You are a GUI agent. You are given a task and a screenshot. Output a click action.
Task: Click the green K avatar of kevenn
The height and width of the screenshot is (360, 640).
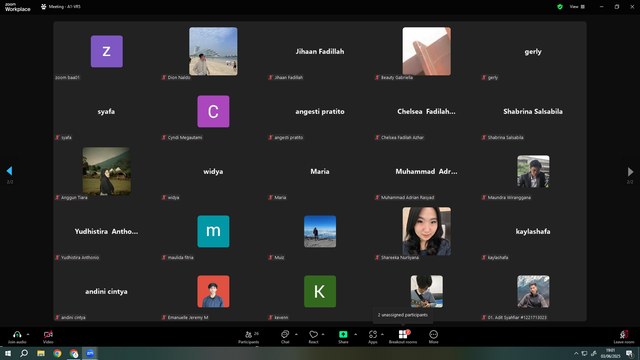coord(320,291)
